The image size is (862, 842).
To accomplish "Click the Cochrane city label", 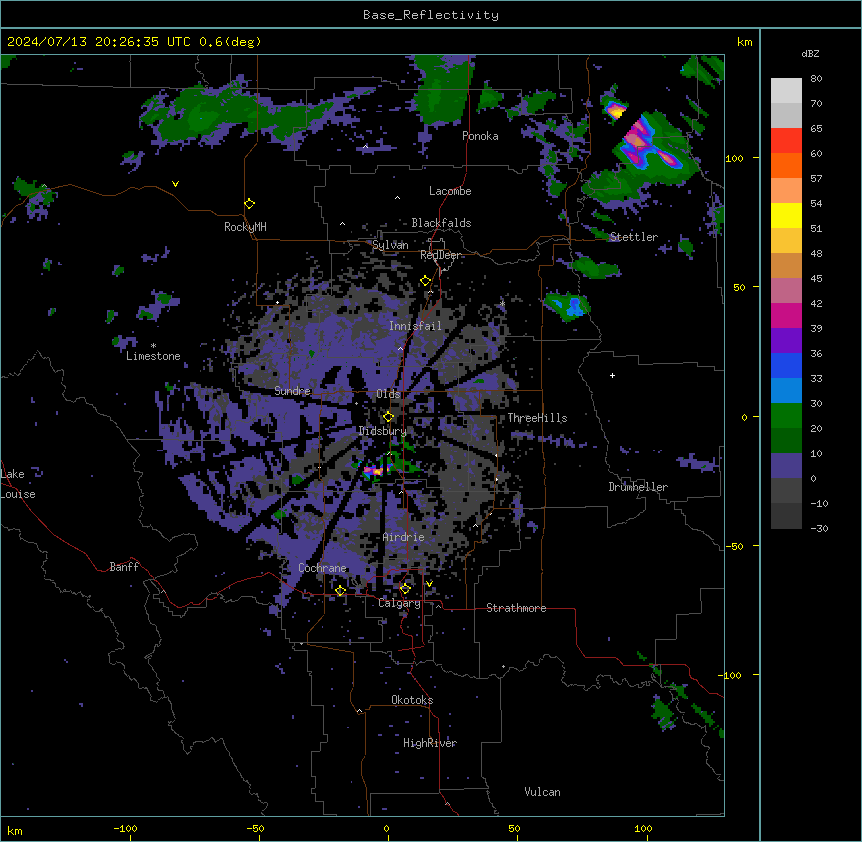I will point(322,568).
